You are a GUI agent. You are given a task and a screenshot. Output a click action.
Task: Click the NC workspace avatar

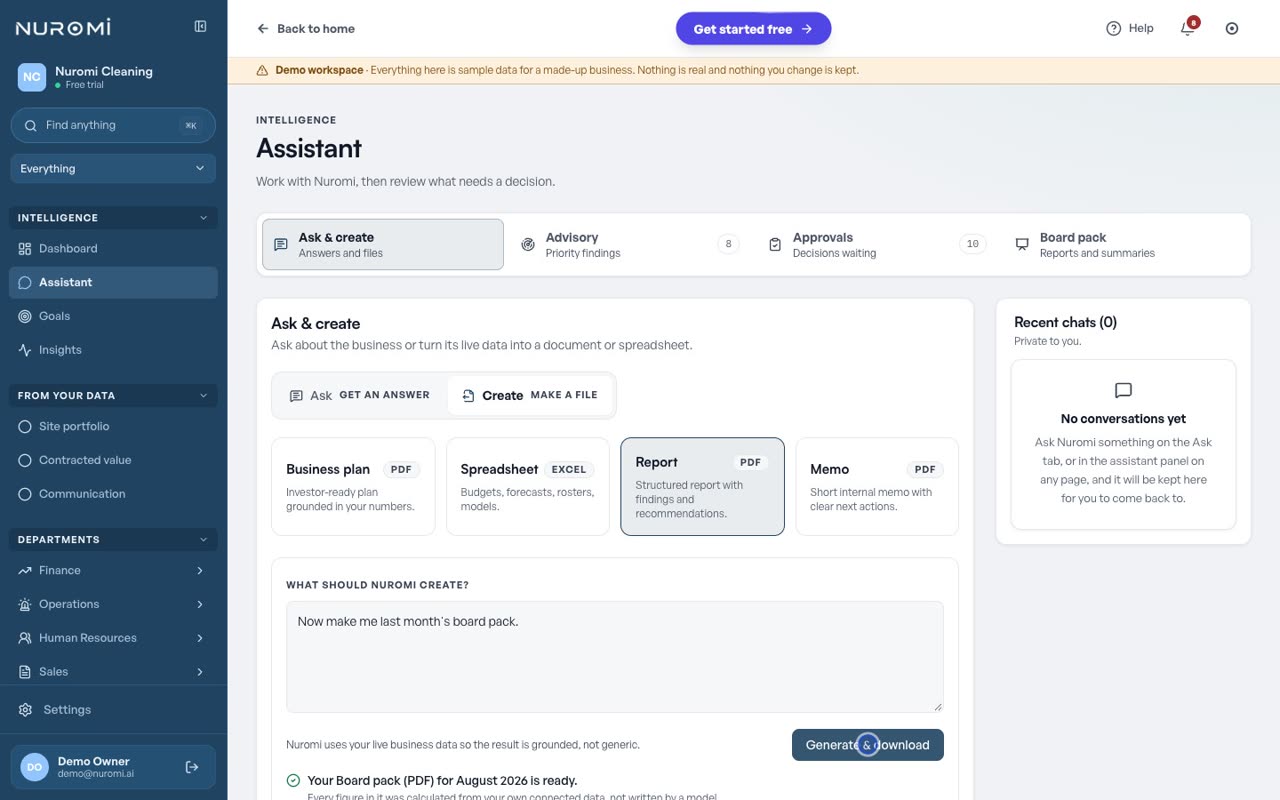click(x=32, y=77)
